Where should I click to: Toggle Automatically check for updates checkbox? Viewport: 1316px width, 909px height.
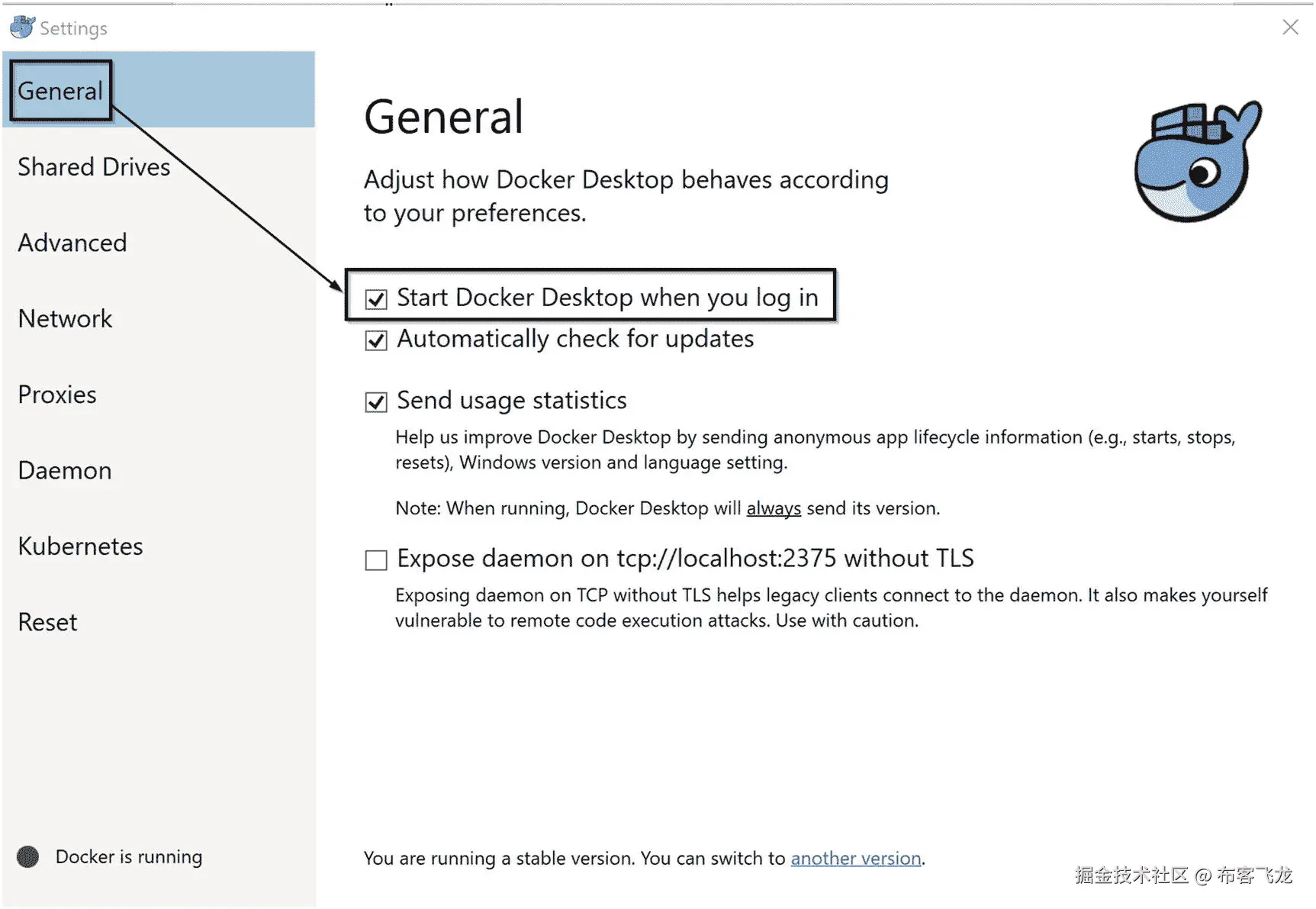[x=376, y=340]
